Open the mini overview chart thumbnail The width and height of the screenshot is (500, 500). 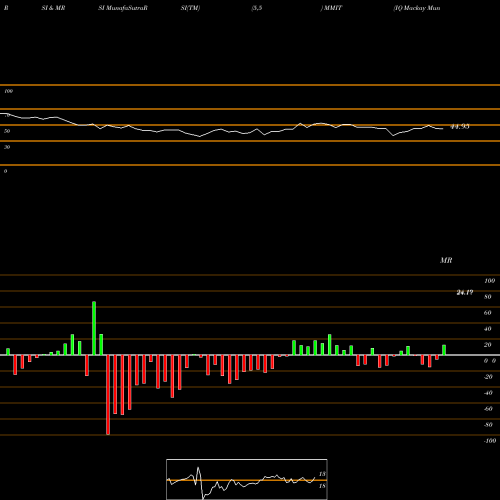point(247,479)
